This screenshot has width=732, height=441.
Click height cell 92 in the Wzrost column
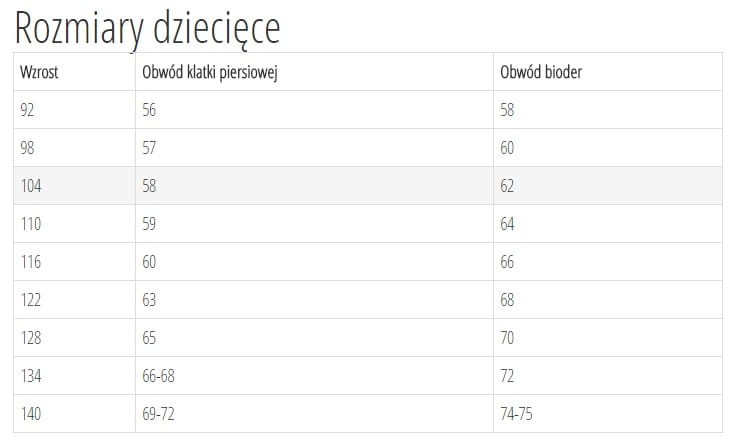coord(28,110)
